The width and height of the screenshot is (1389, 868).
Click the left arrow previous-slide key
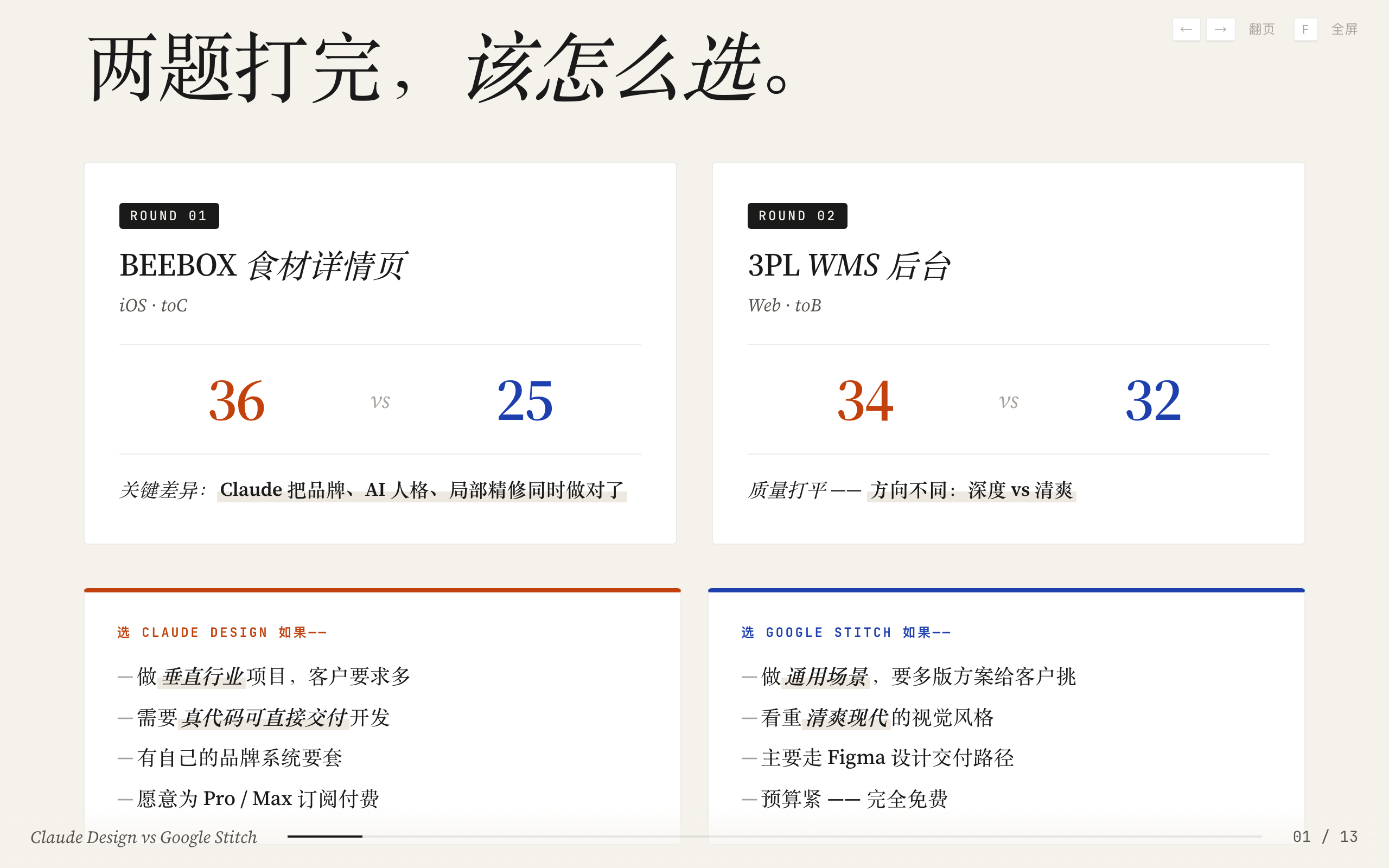pos(1186,29)
